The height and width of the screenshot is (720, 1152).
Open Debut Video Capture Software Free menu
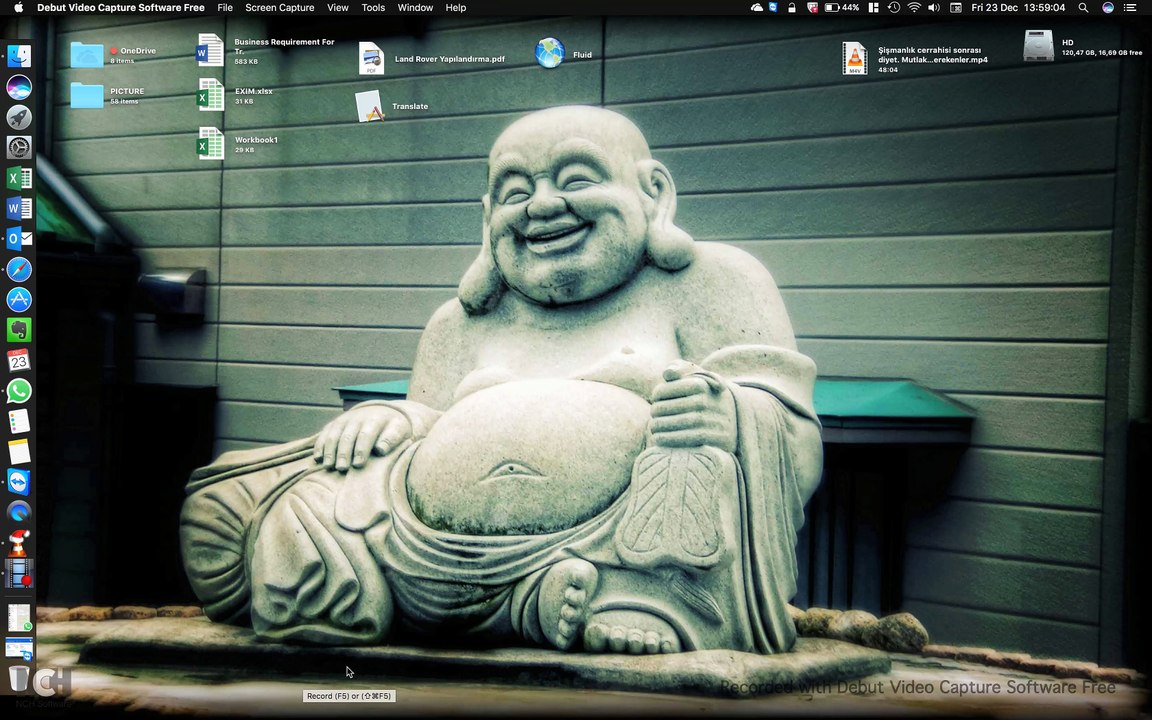120,7
